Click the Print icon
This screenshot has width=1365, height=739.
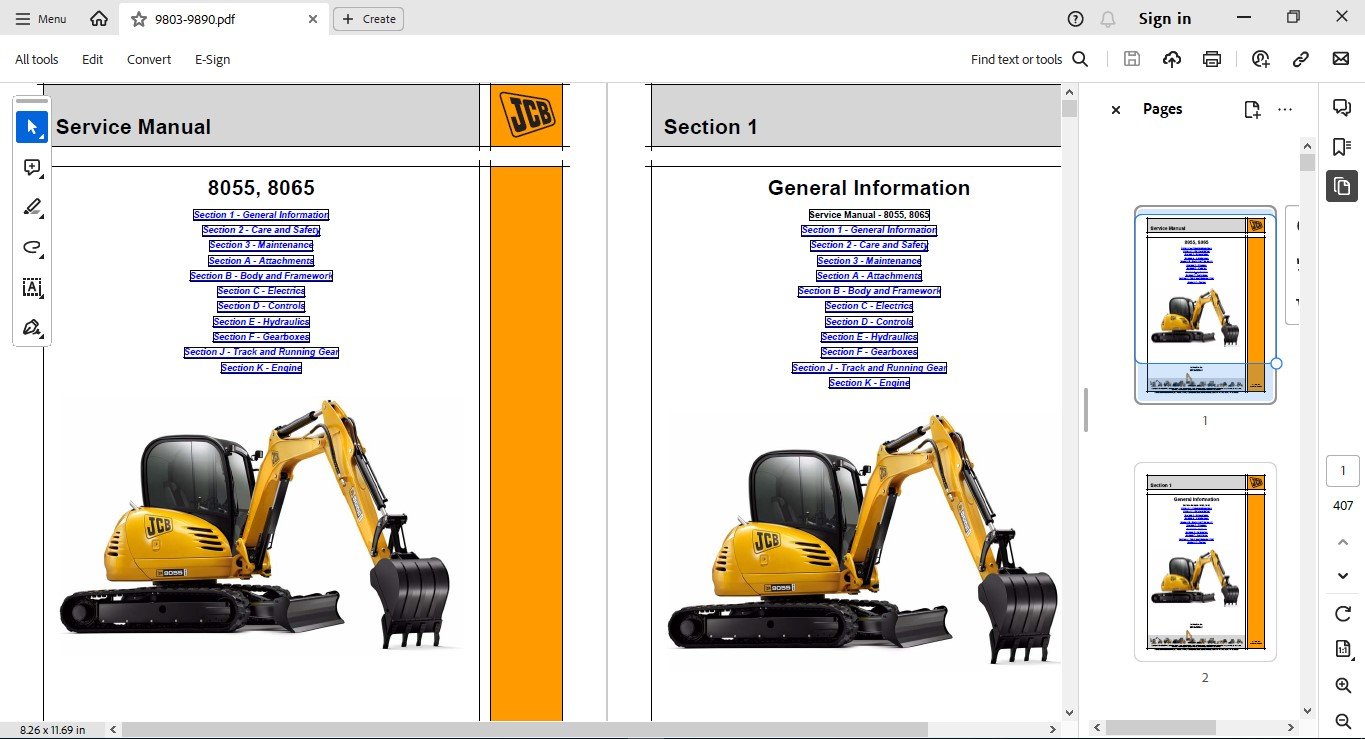[x=1212, y=59]
